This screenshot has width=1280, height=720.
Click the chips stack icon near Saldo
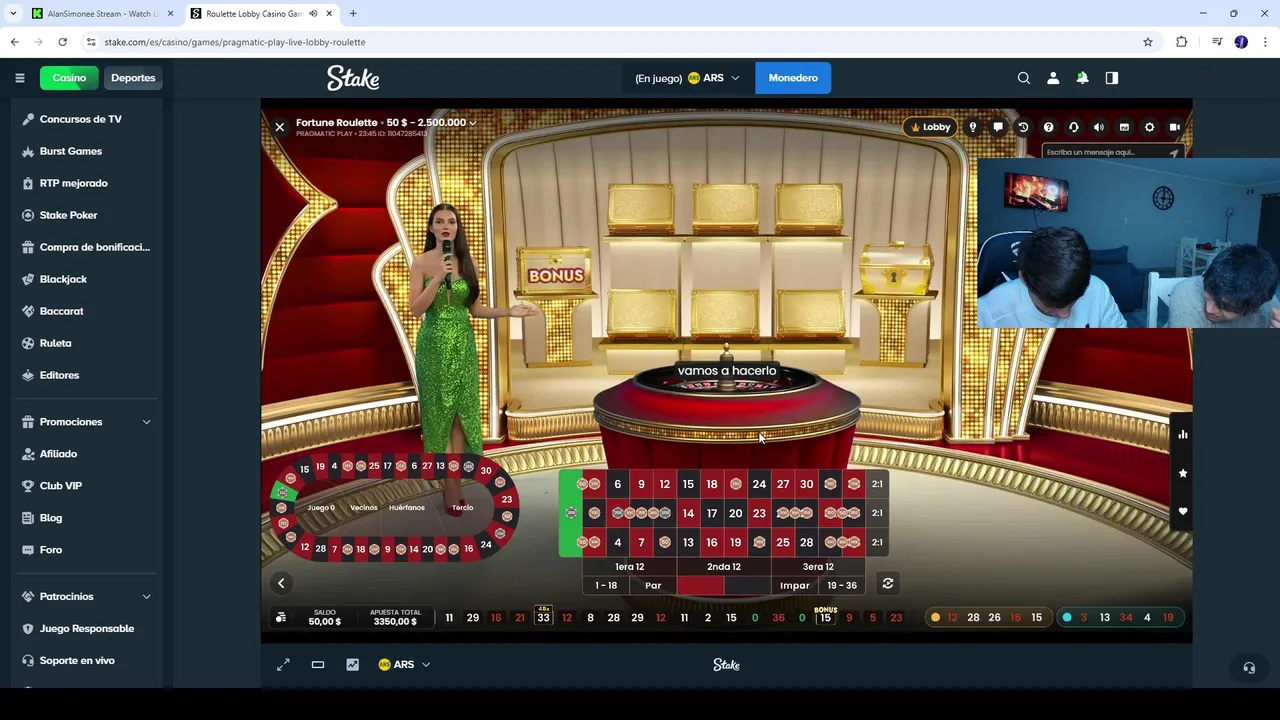click(281, 617)
